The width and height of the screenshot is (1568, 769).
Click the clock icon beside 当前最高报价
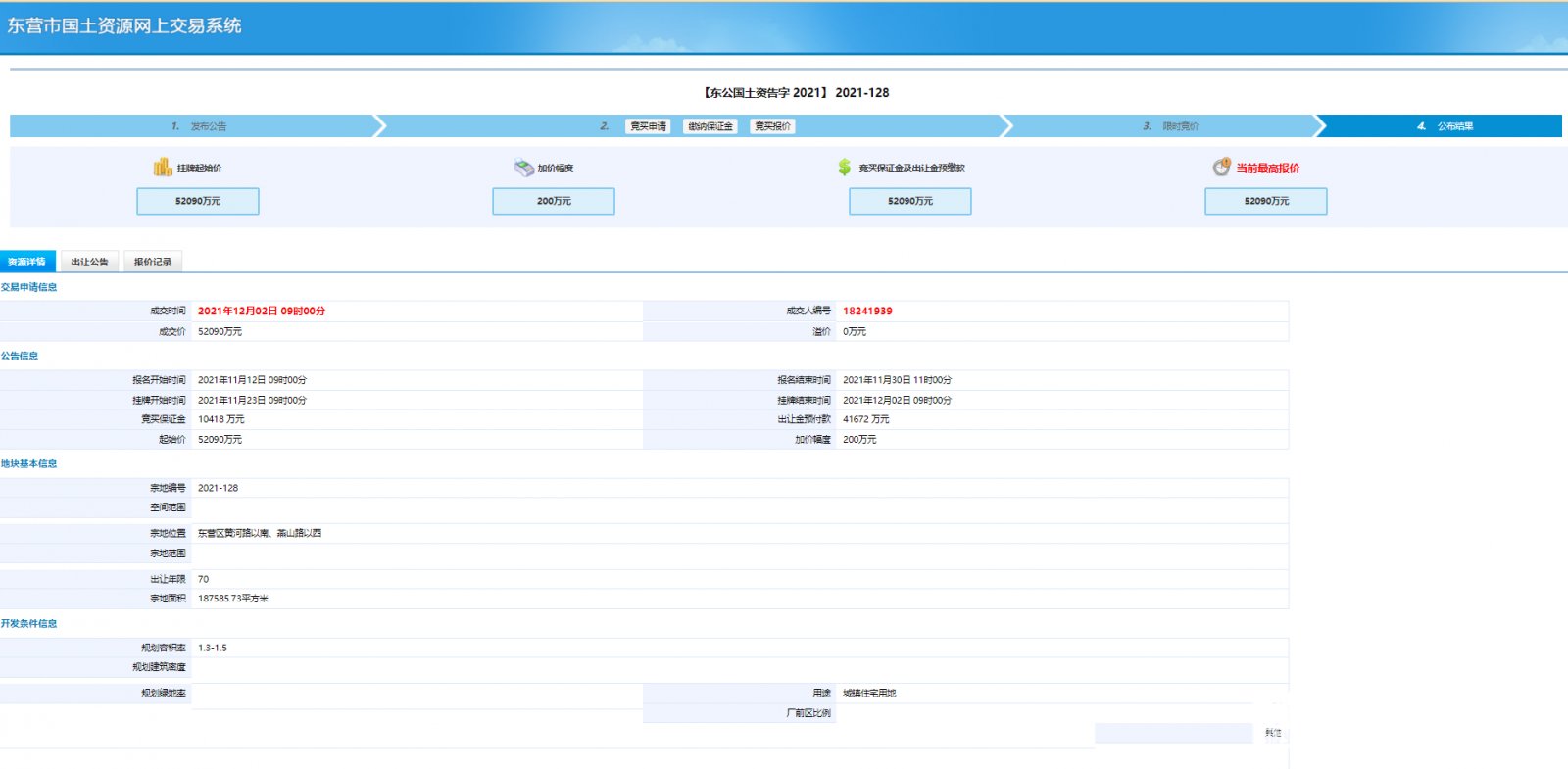click(1221, 168)
